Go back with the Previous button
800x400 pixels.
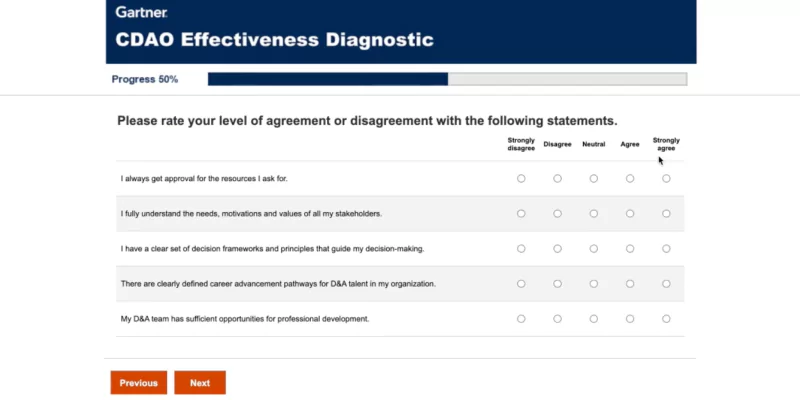[x=138, y=383]
